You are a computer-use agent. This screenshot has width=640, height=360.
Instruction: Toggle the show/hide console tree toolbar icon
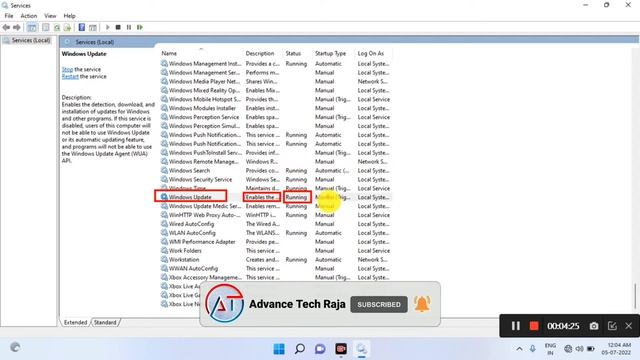pos(31,27)
